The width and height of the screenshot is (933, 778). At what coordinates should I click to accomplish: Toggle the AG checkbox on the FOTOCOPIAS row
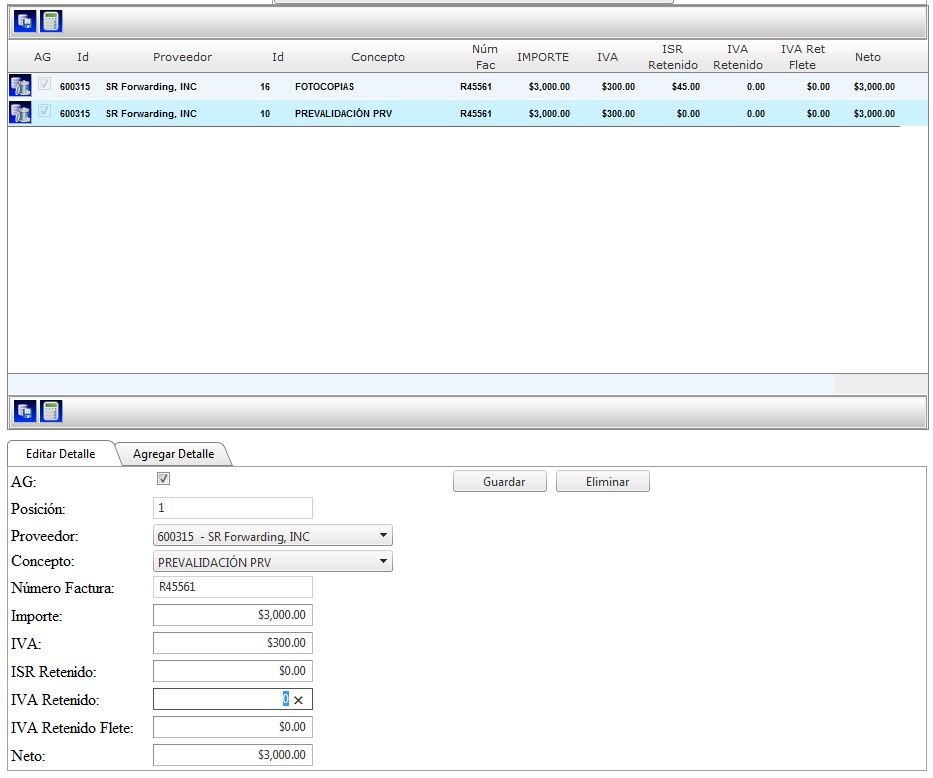point(44,84)
